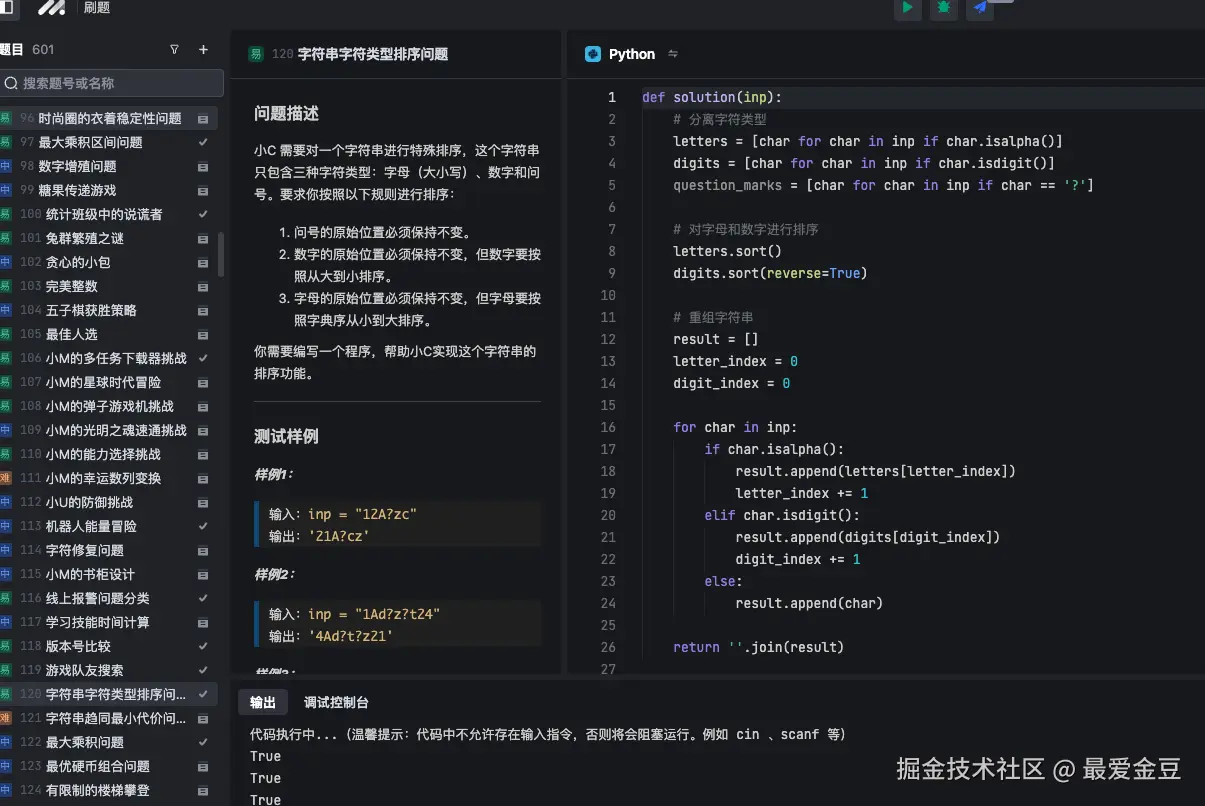Toggle completion checkmark on problem 113 机器人能量
Screen dimensions: 1205x806
pos(201,526)
